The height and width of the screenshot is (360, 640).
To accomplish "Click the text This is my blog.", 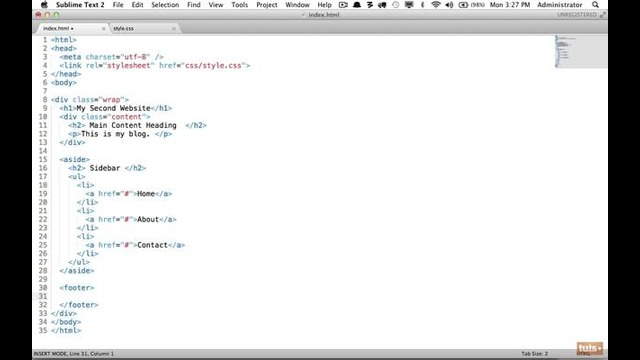I will (x=116, y=134).
